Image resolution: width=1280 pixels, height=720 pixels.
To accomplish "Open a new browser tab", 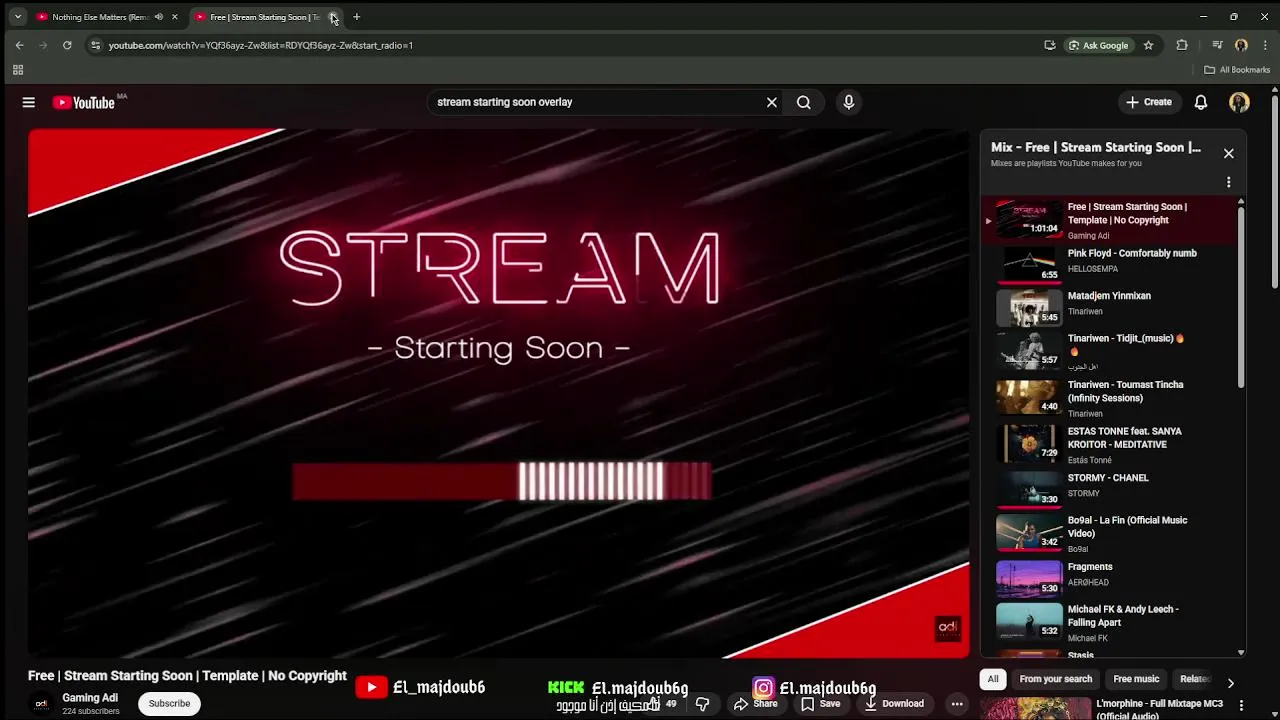I will coord(356,17).
